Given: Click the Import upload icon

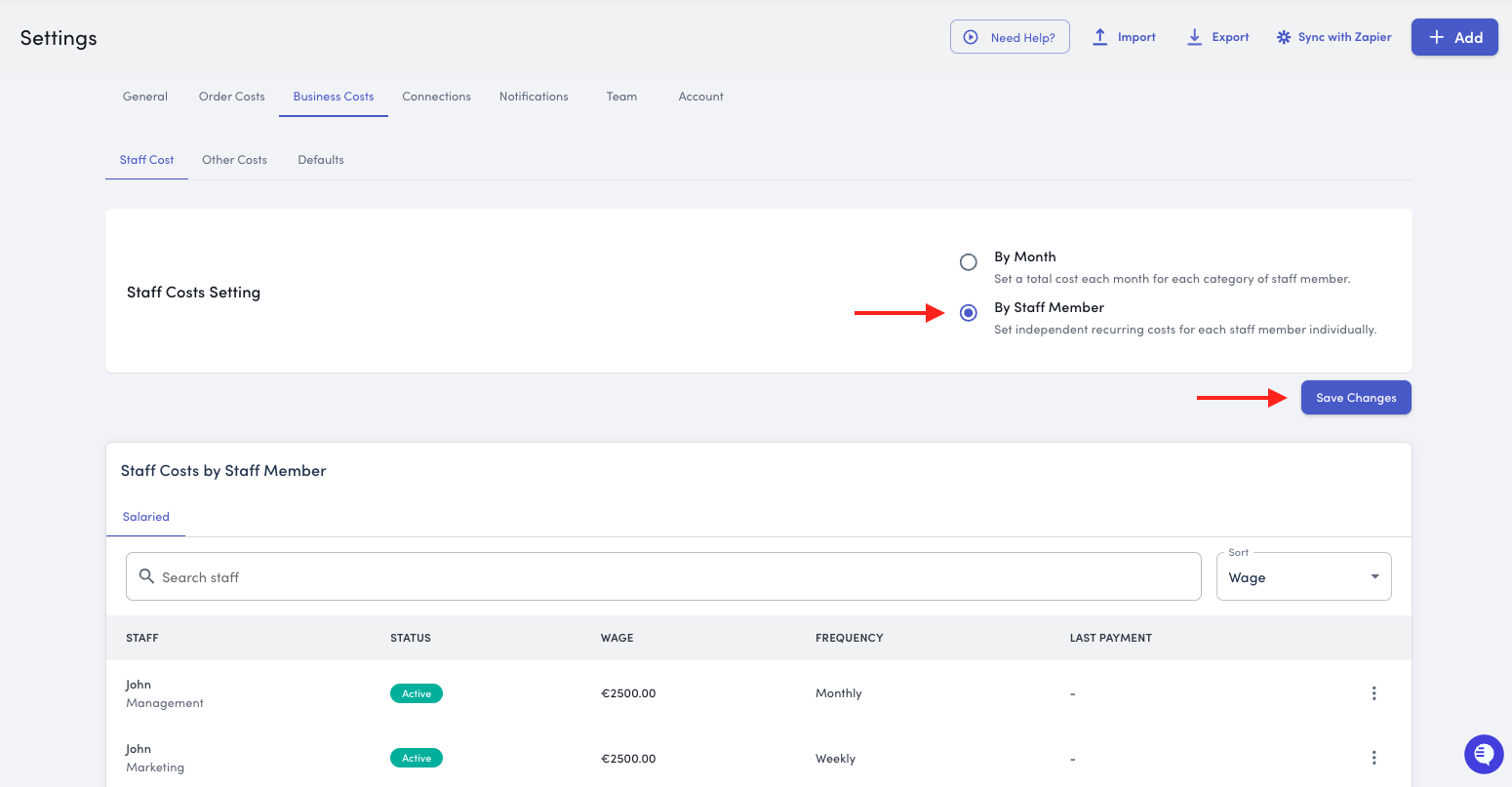Looking at the screenshot, I should point(1099,37).
